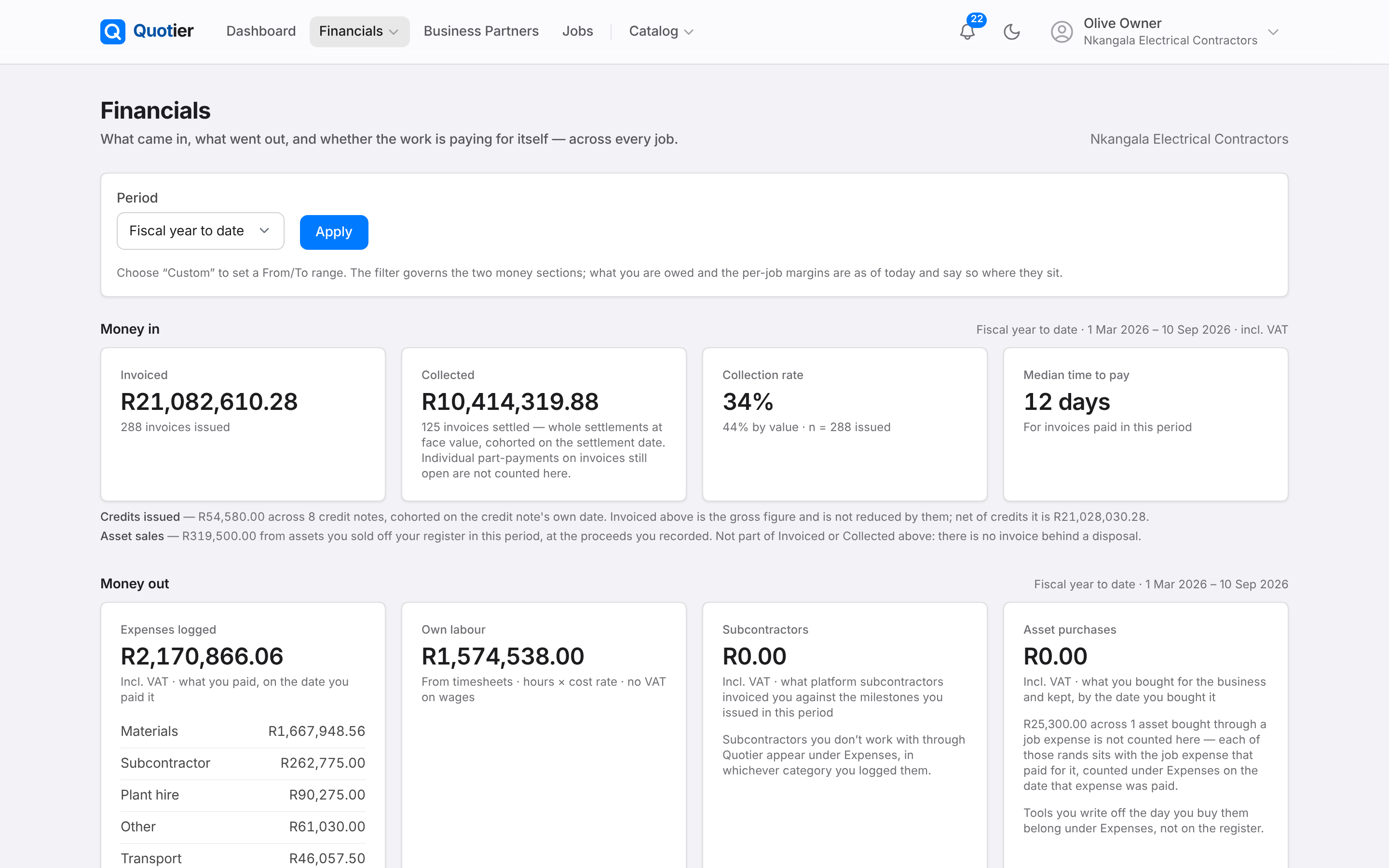The height and width of the screenshot is (868, 1389).
Task: Click the Expenses logged total R2,170,866.06
Action: click(x=202, y=656)
